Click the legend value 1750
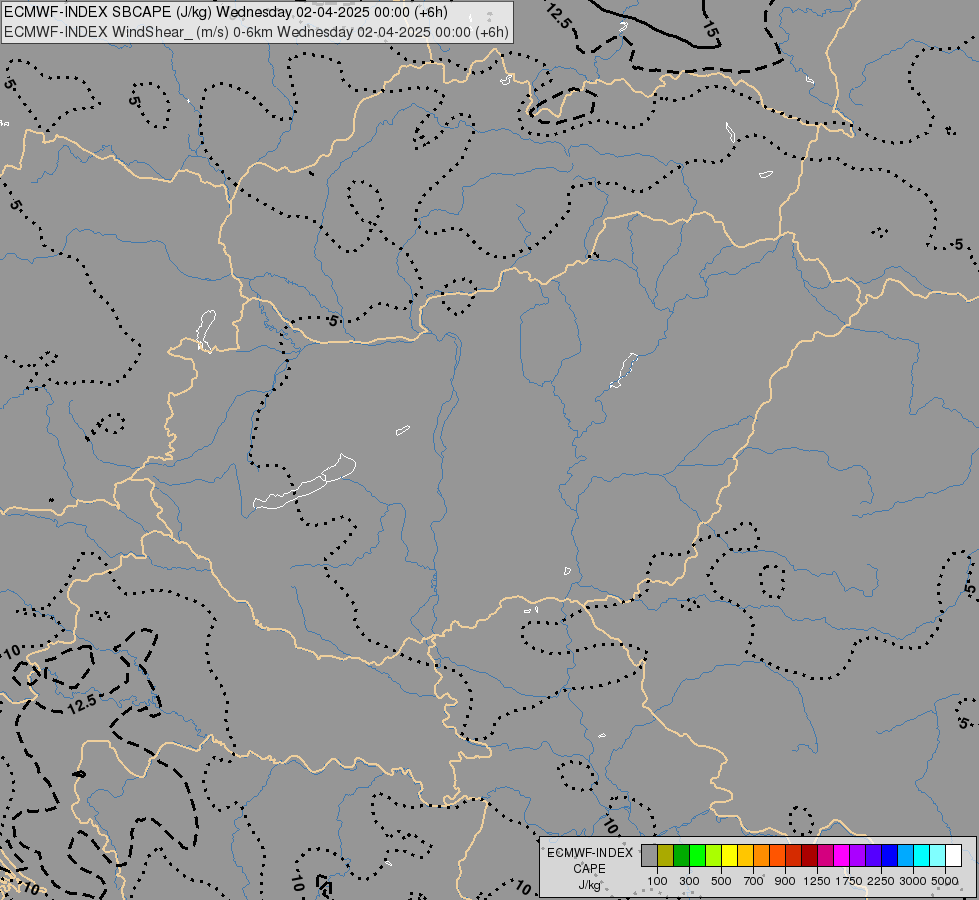Screen dimensions: 979x900 pos(849,881)
